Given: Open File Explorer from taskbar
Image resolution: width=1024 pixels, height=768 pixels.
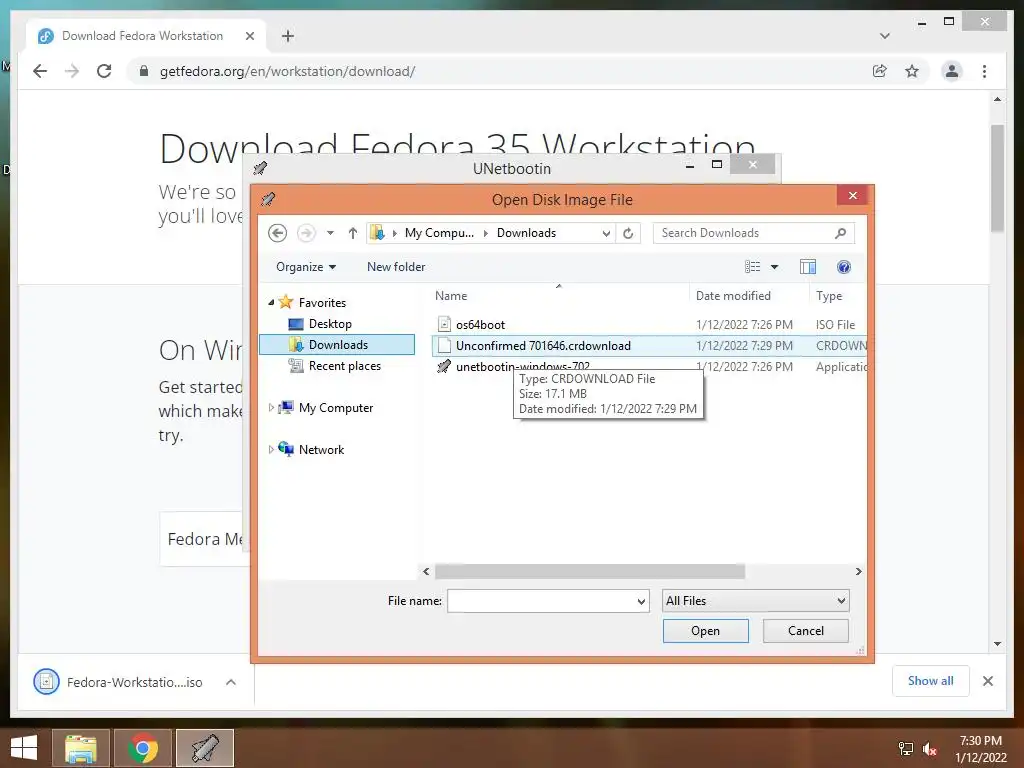Looking at the screenshot, I should coord(80,748).
